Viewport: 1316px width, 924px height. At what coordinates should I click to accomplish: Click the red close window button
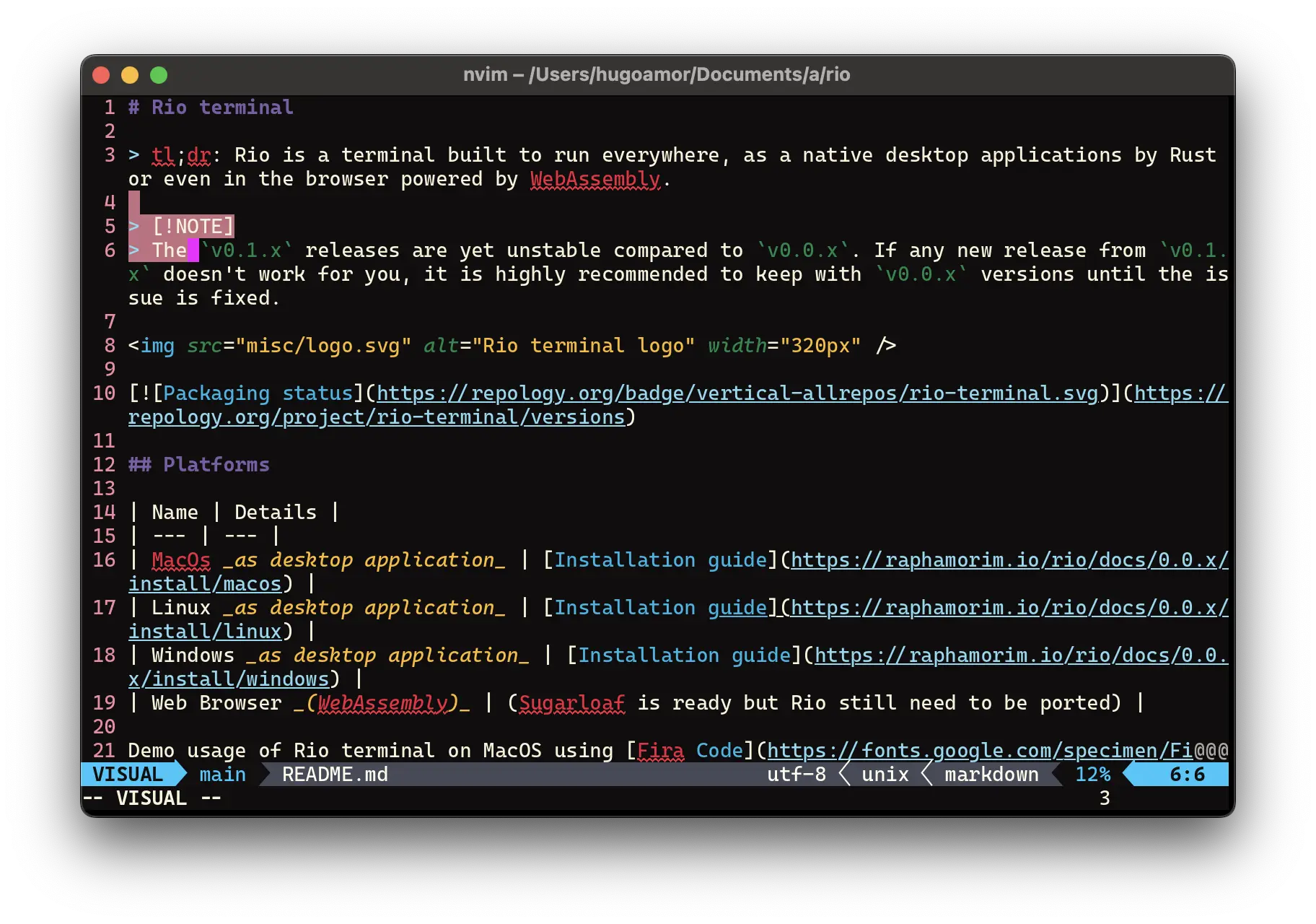[101, 75]
